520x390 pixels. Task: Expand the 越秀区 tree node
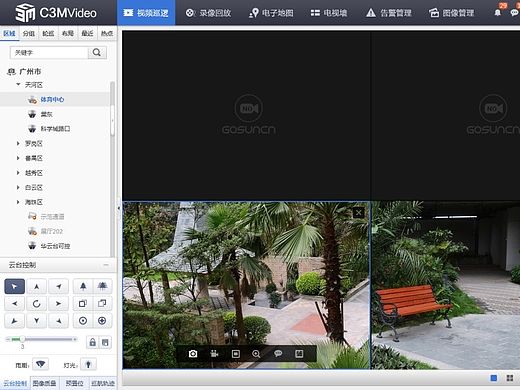click(x=18, y=173)
